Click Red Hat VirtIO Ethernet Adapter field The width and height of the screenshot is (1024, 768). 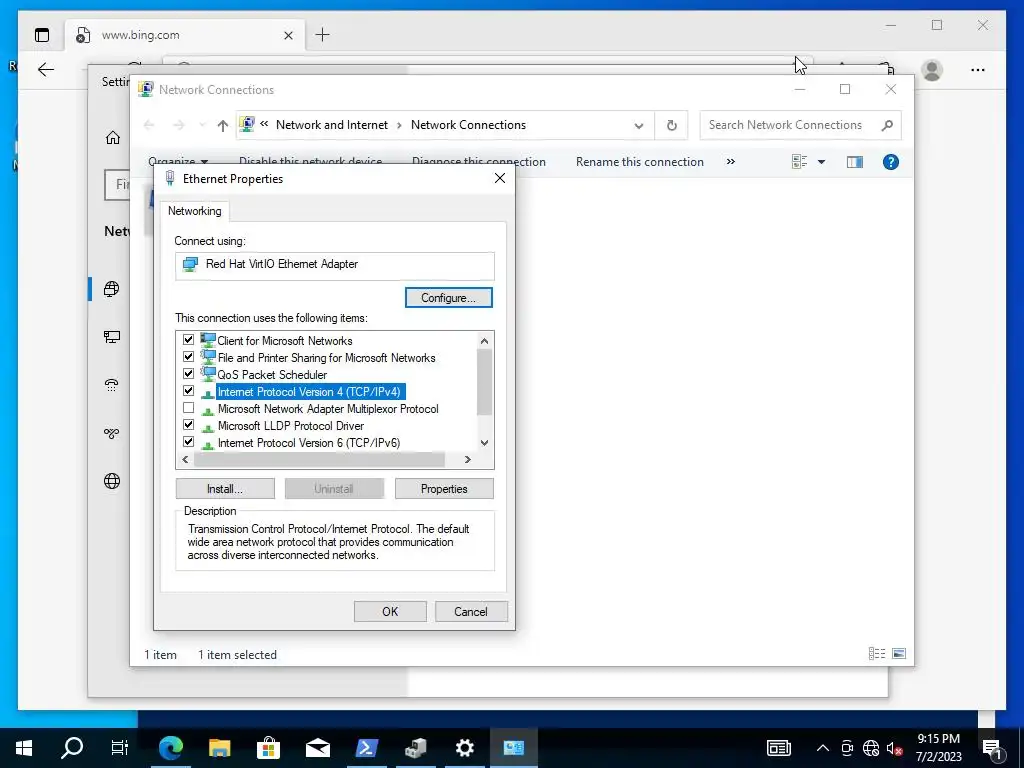[334, 265]
